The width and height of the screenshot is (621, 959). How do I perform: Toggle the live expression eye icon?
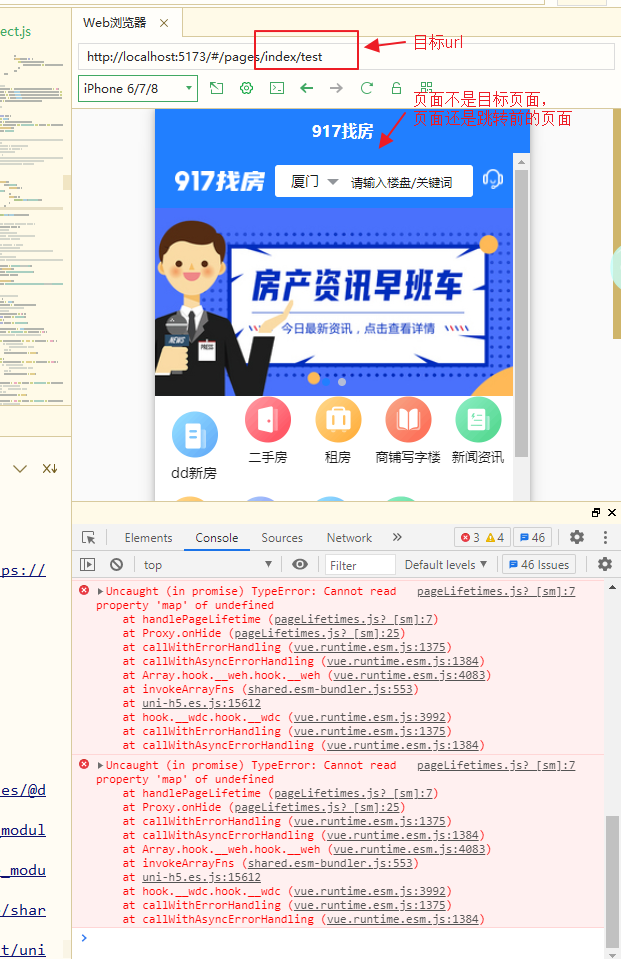(300, 564)
